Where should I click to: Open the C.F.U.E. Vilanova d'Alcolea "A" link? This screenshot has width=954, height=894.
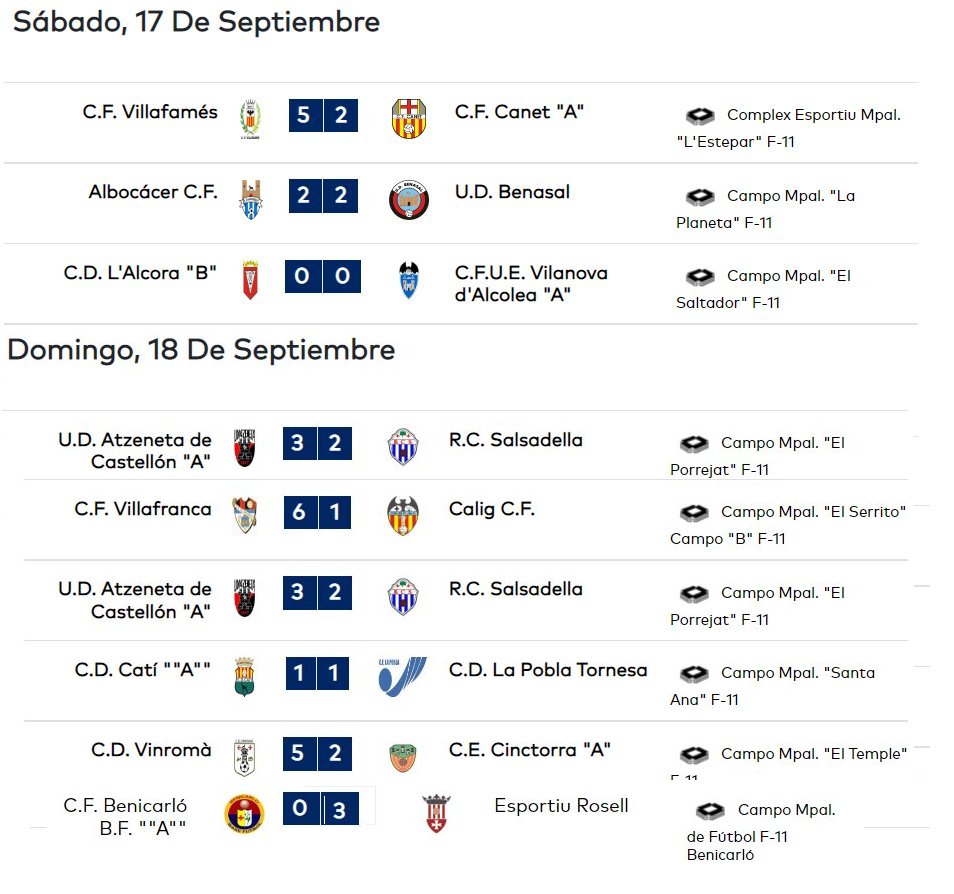[x=531, y=284]
